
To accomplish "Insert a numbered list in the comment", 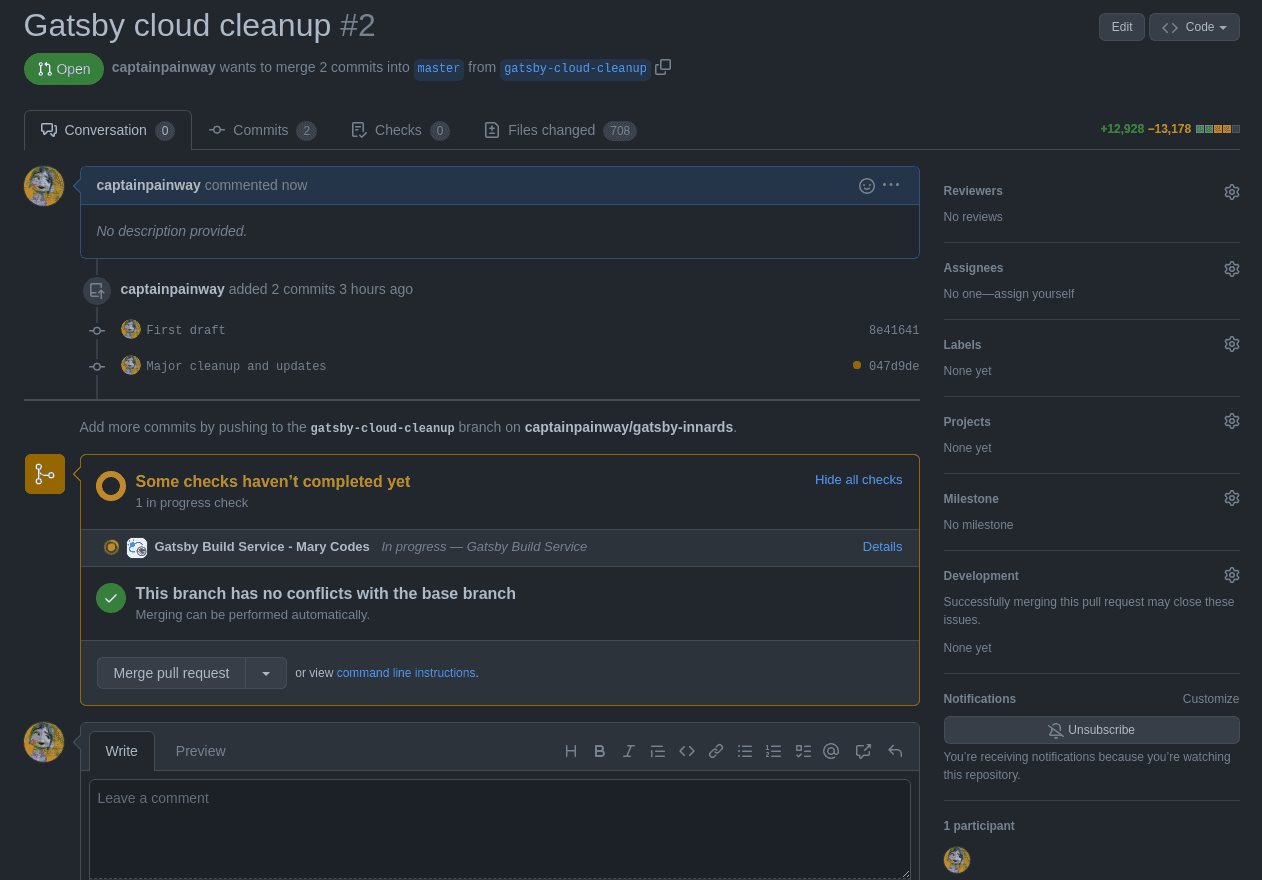I will point(774,751).
